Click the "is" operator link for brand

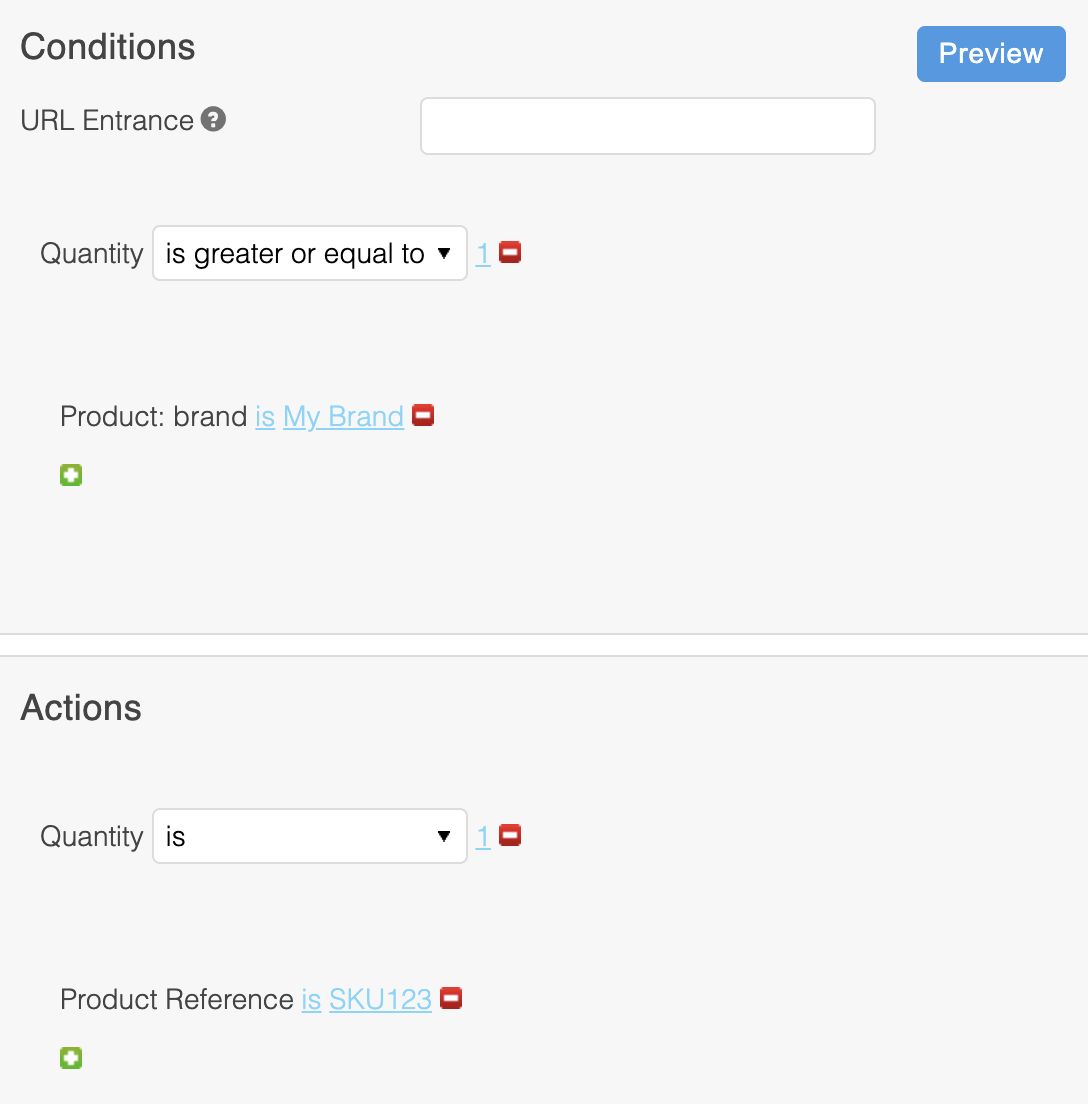pos(265,416)
